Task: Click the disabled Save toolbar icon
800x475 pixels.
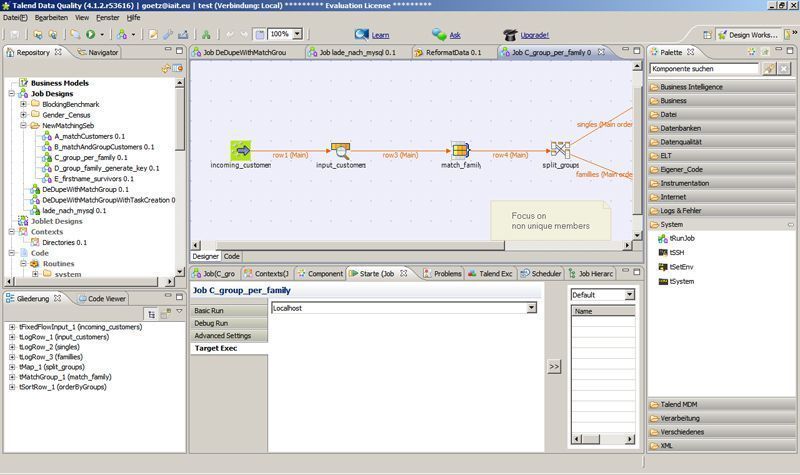Action: [x=15, y=34]
